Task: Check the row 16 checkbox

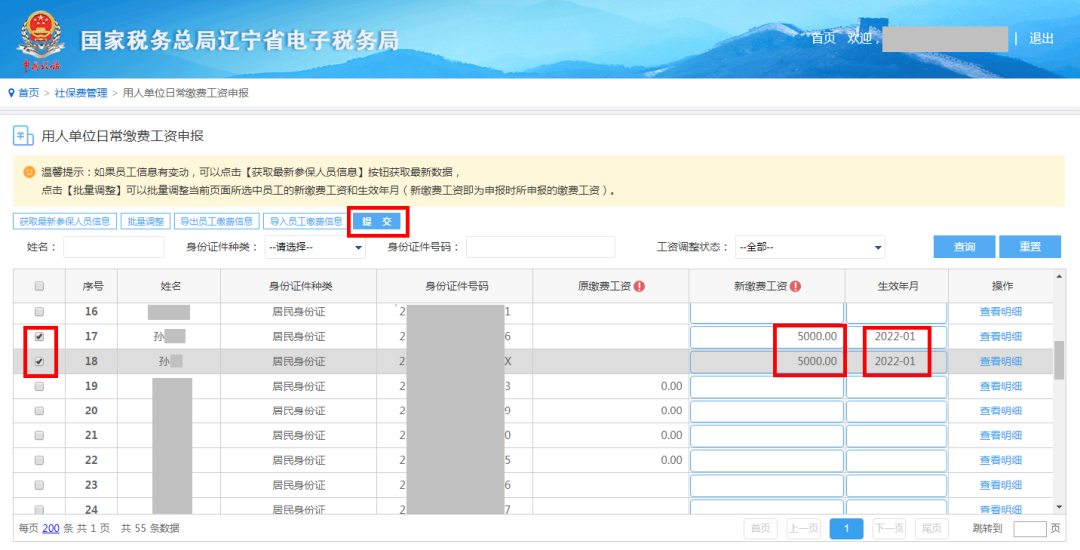Action: click(39, 312)
